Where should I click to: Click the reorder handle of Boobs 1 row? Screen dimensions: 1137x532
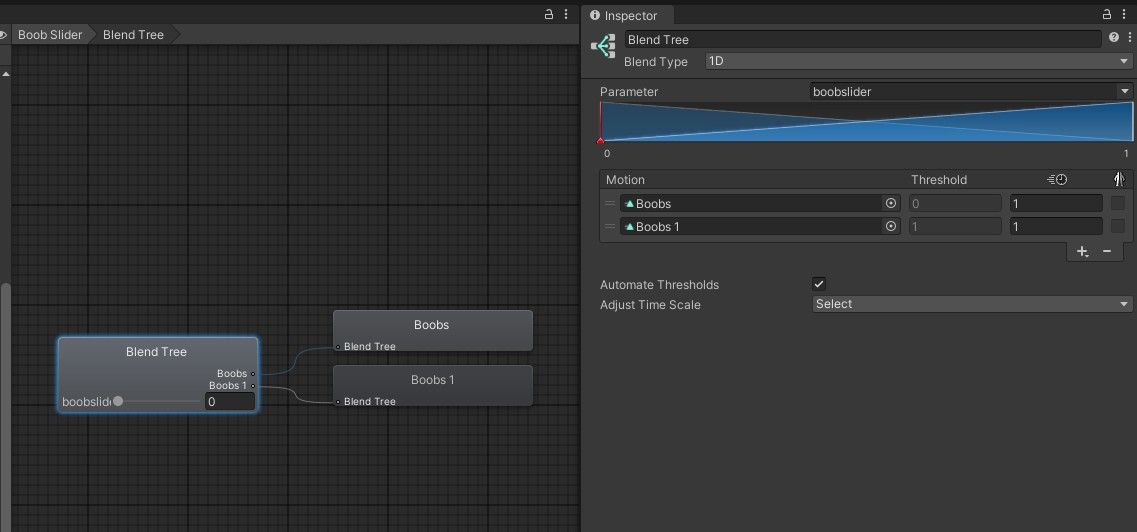pos(610,227)
